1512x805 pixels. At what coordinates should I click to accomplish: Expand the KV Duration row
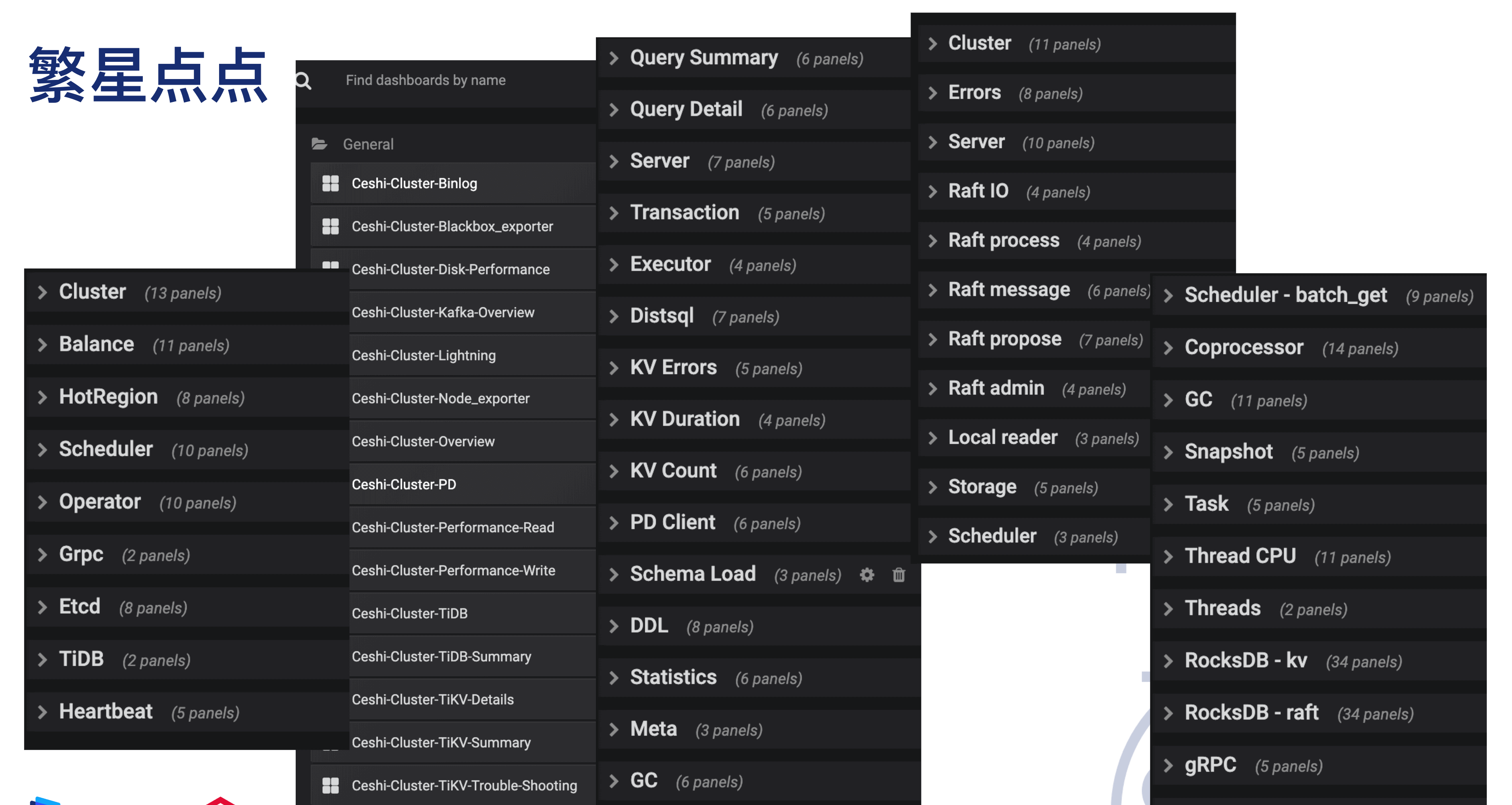tap(754, 419)
